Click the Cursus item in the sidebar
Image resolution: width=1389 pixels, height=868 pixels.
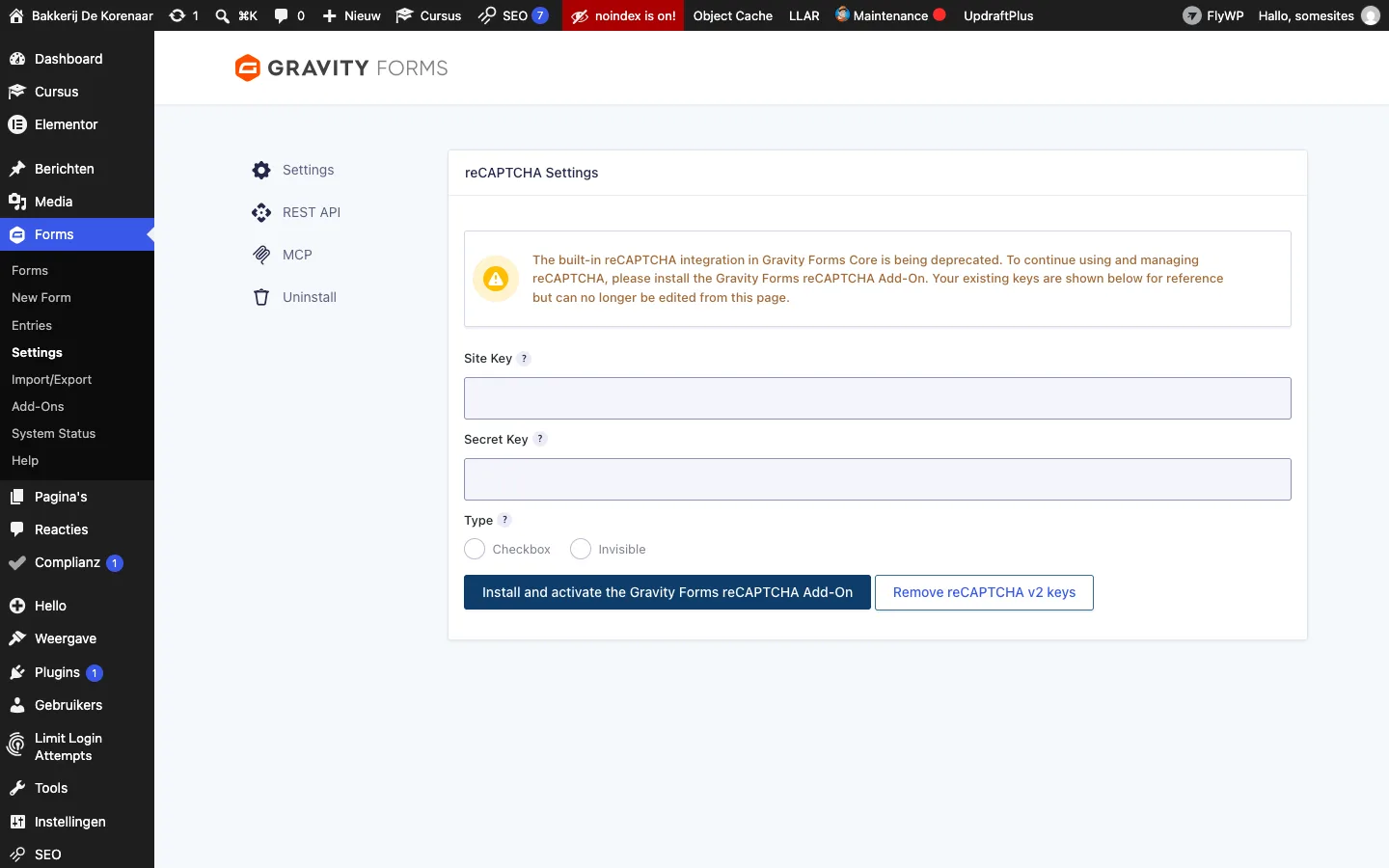77,92
